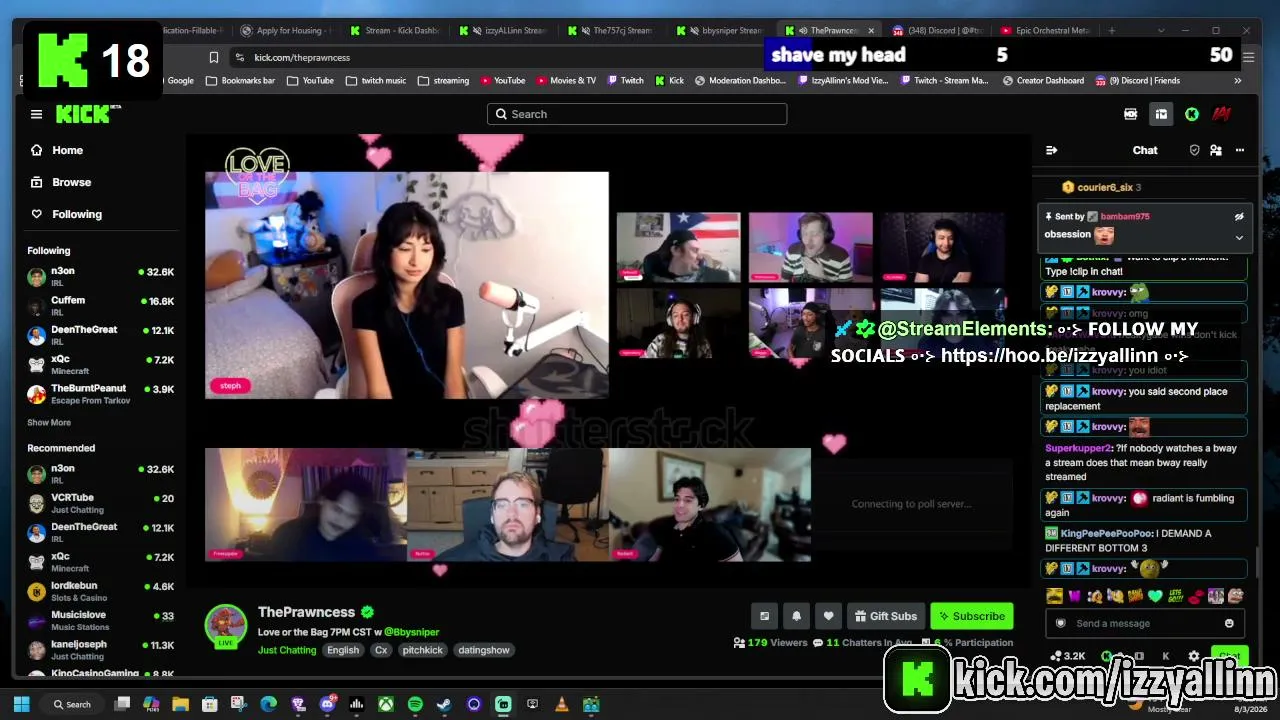
Task: Click the Kick search field
Action: click(637, 114)
